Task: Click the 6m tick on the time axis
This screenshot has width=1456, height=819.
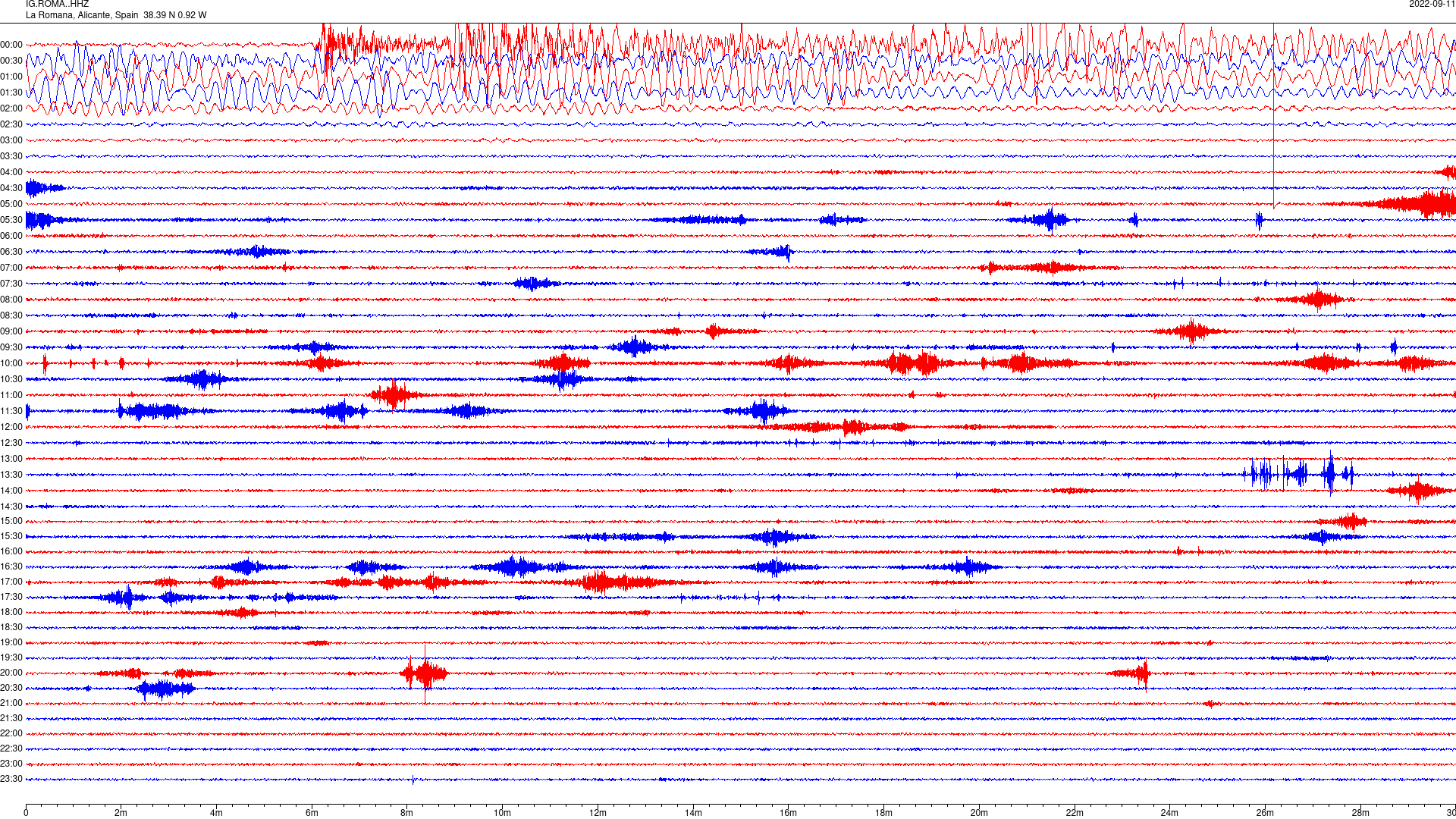Action: point(312,813)
